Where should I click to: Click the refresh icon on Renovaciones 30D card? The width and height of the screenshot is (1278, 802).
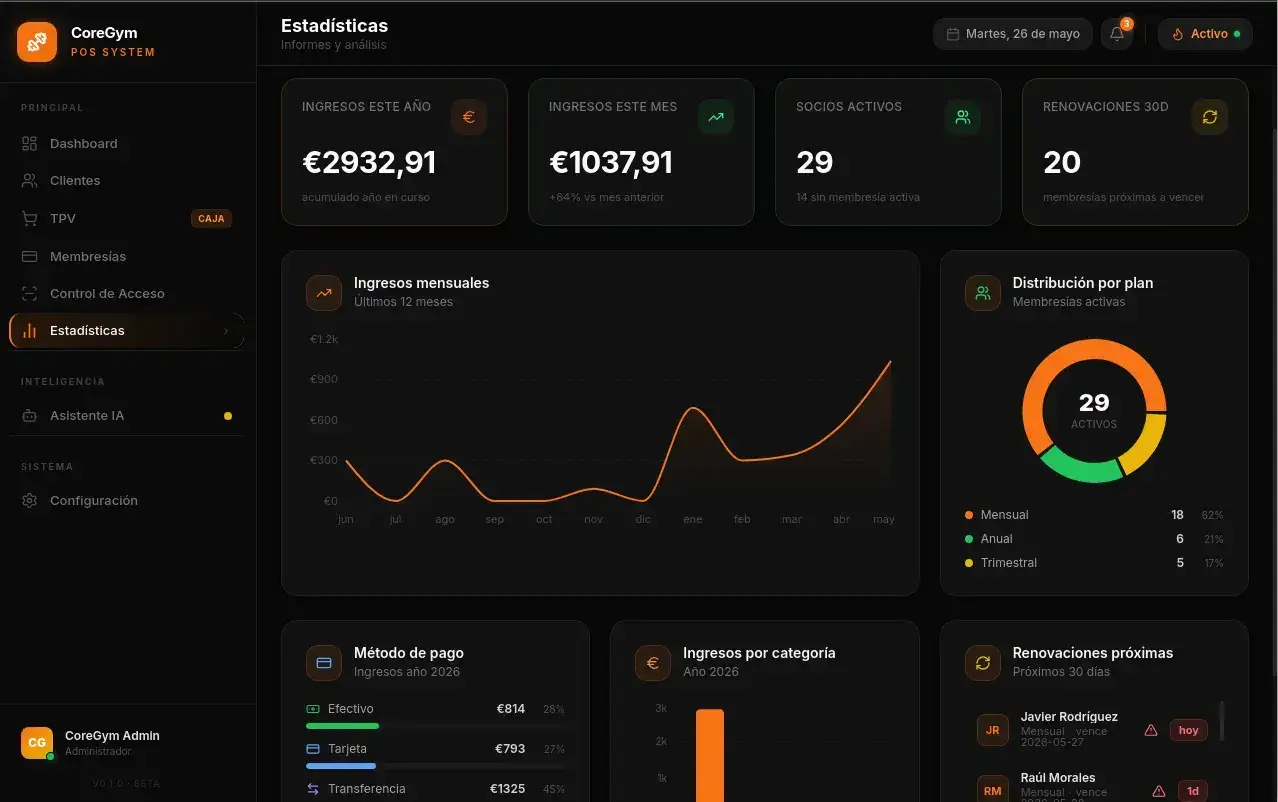click(1210, 117)
